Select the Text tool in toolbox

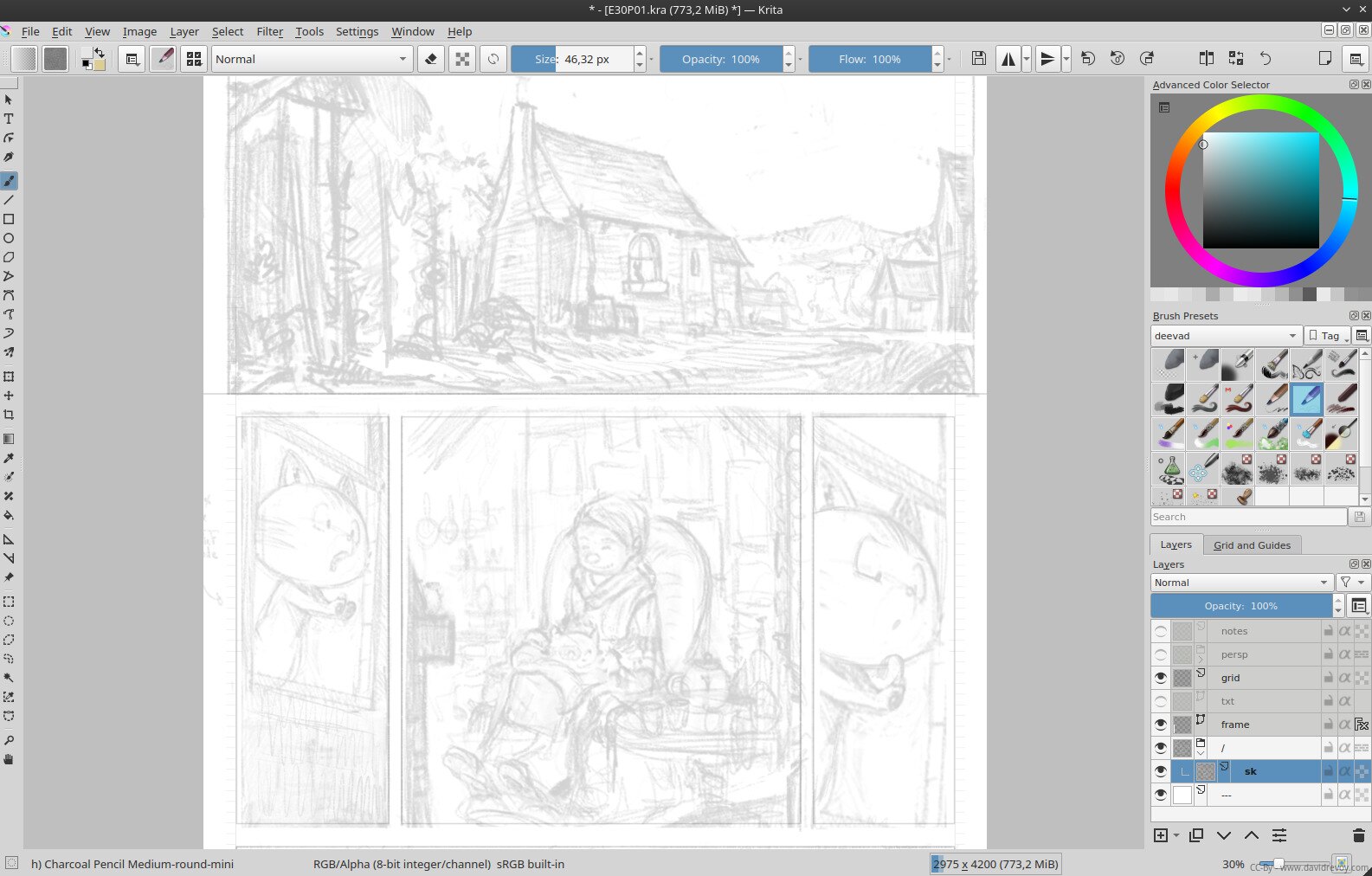[9, 119]
